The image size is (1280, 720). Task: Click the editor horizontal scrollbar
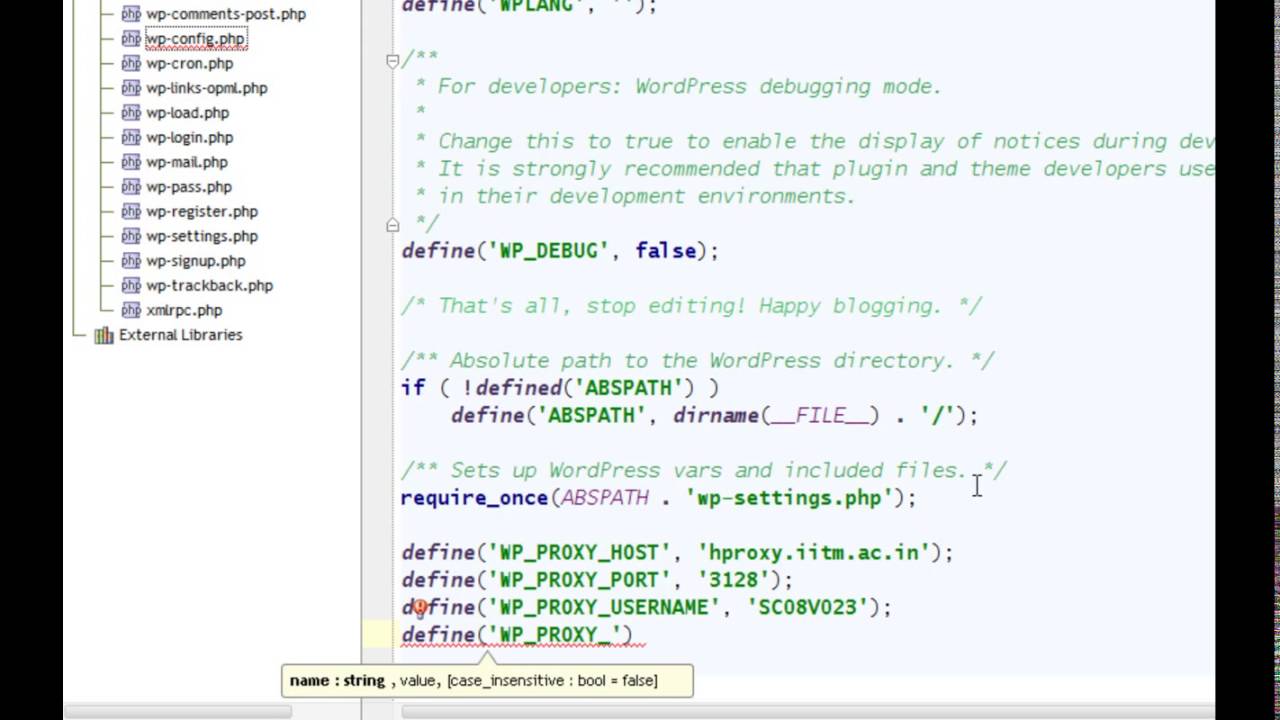808,712
